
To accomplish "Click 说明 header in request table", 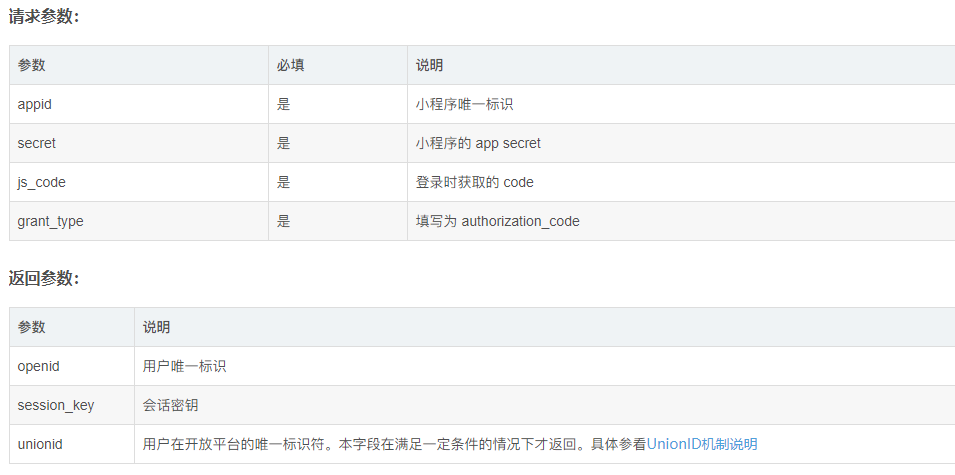I will pos(429,65).
